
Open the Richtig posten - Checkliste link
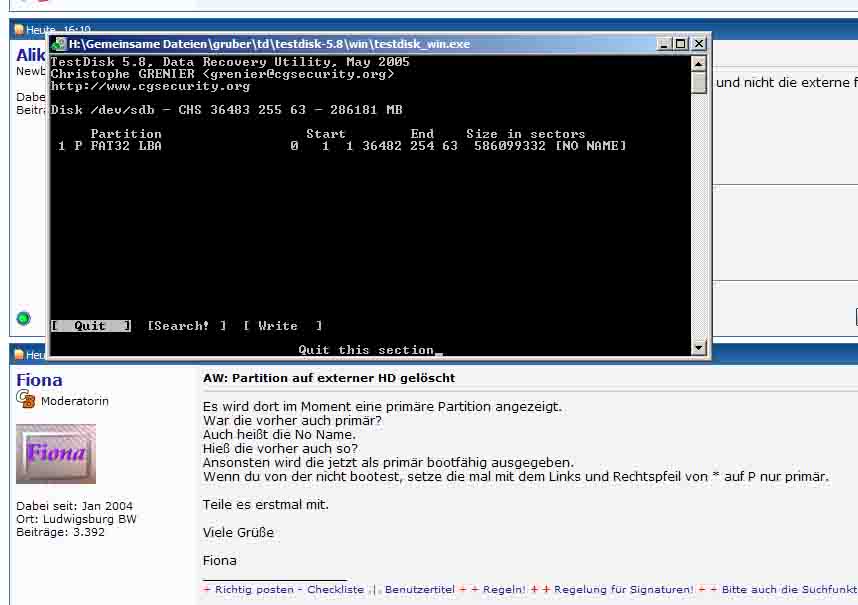coord(289,590)
